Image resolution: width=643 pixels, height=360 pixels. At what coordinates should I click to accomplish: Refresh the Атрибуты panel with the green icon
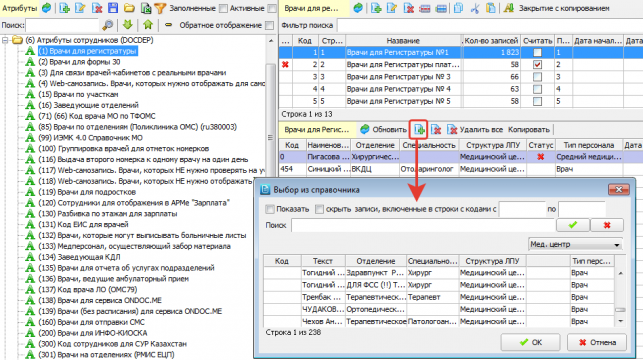47,8
